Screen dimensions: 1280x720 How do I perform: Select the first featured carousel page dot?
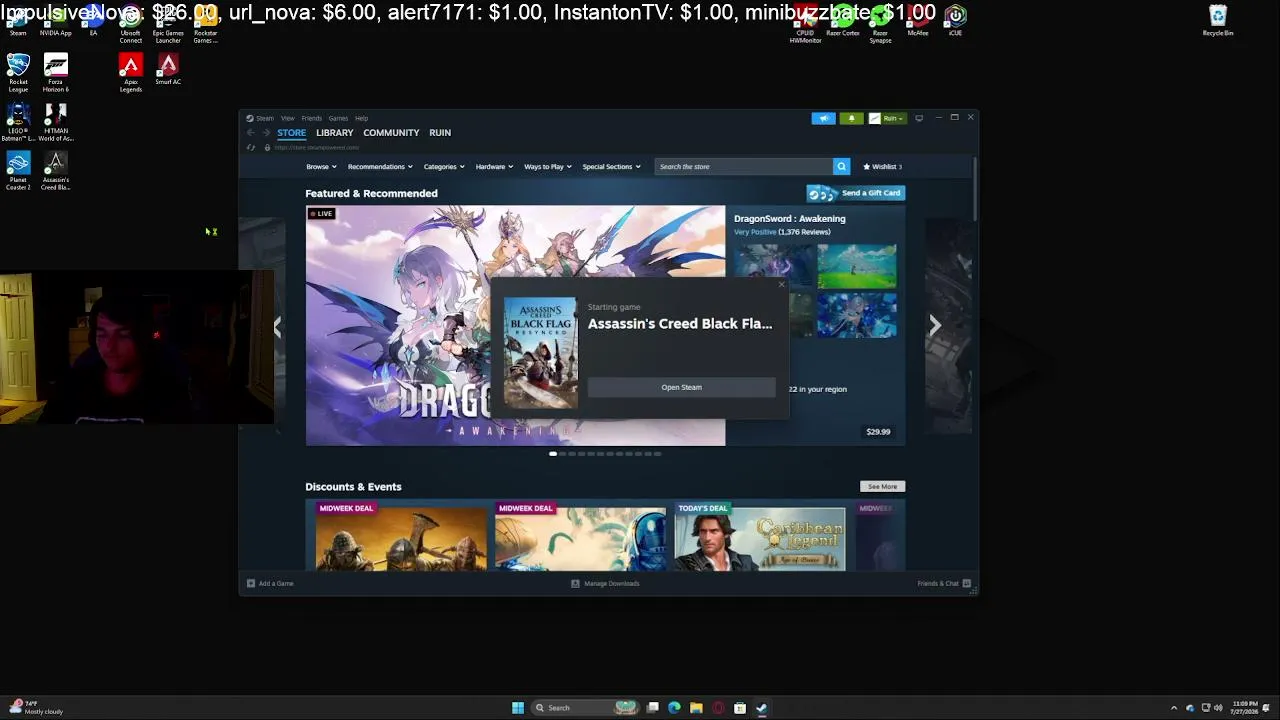tap(553, 454)
